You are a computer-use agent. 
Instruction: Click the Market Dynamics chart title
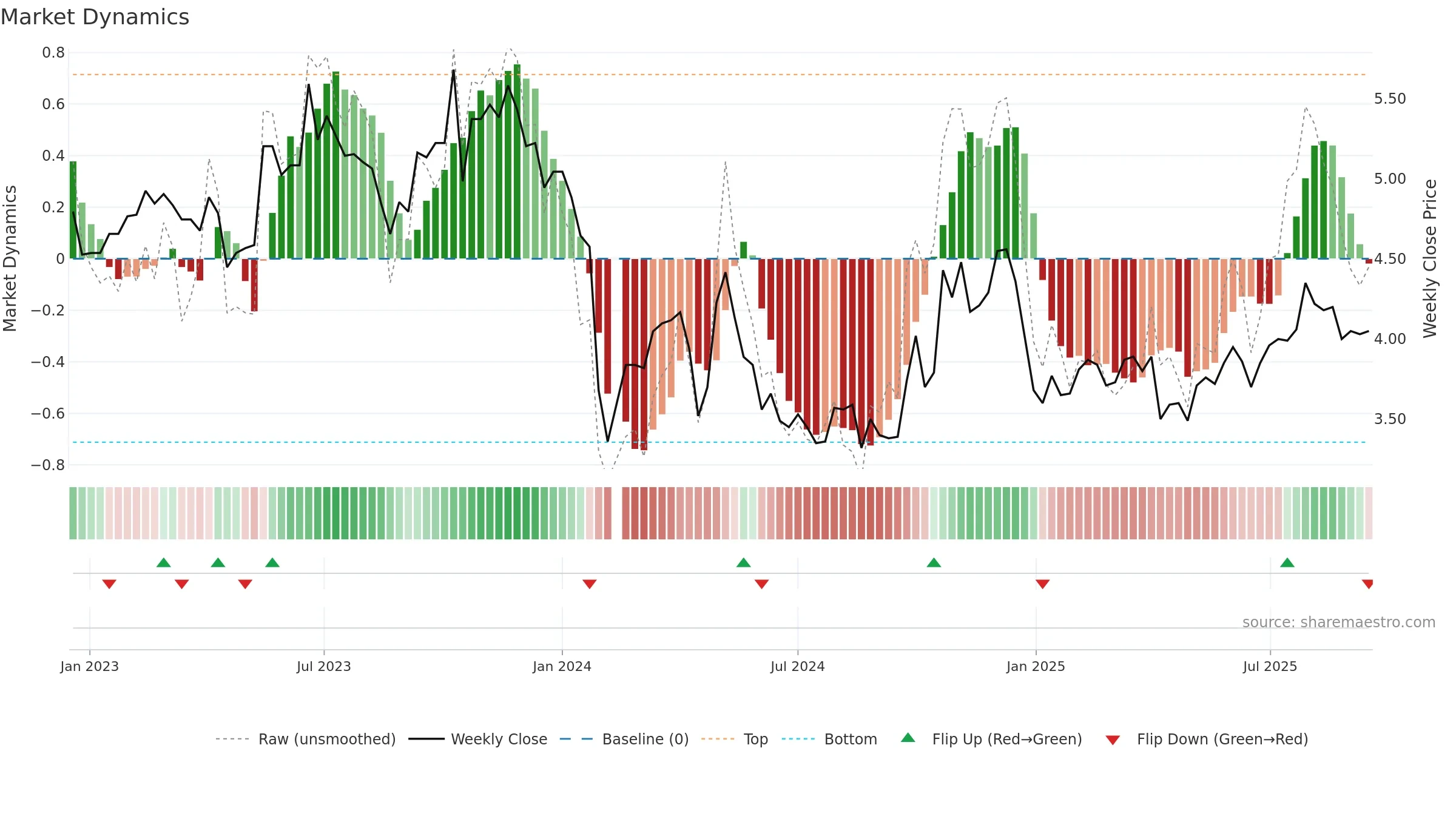[95, 17]
